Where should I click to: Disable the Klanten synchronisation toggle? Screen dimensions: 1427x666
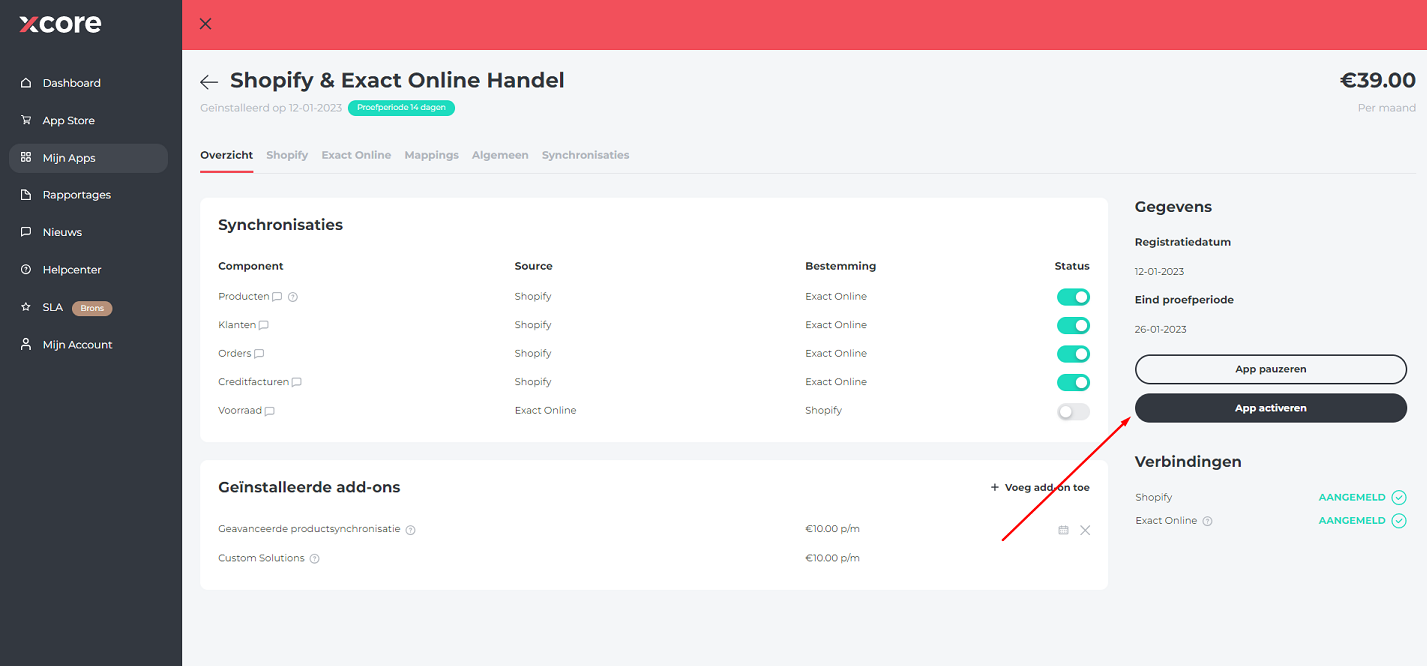point(1073,325)
